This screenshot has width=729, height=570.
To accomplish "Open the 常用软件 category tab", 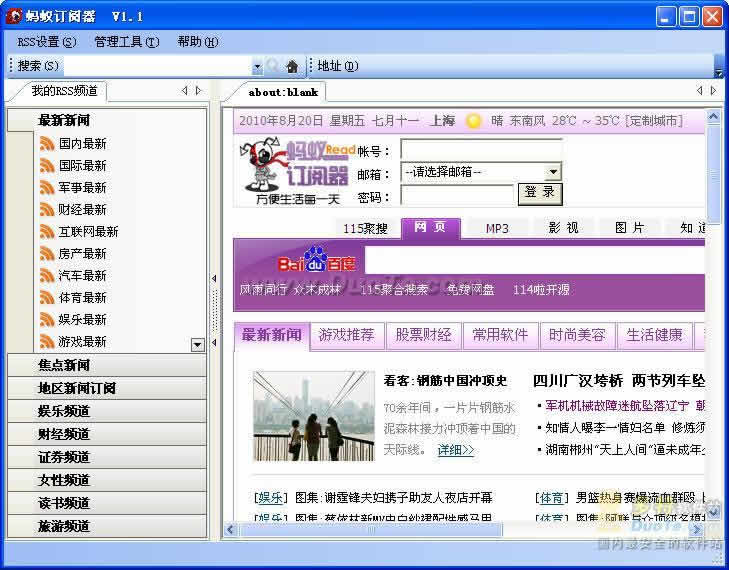I will (500, 335).
